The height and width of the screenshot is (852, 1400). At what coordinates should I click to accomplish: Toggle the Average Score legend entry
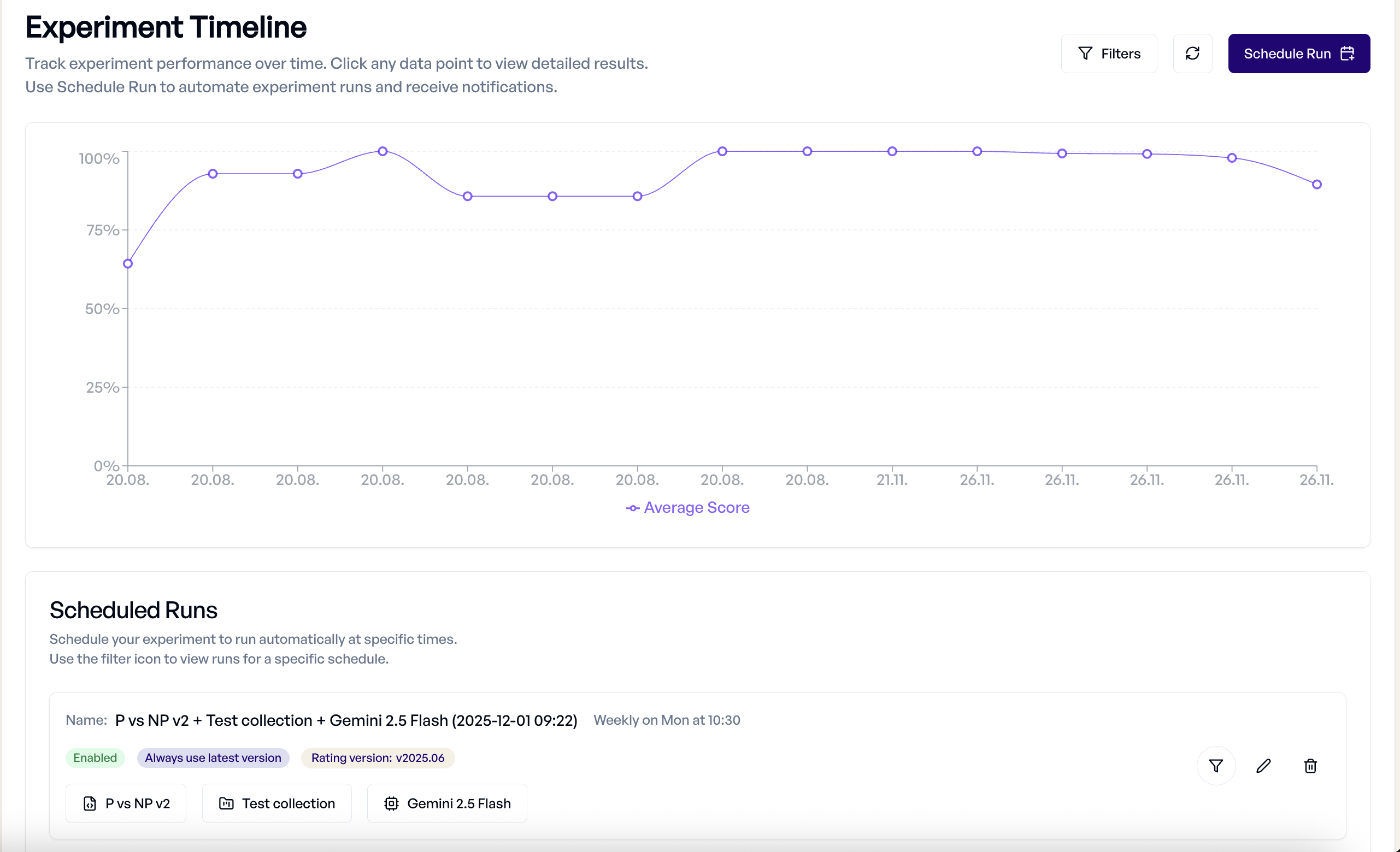tap(687, 507)
